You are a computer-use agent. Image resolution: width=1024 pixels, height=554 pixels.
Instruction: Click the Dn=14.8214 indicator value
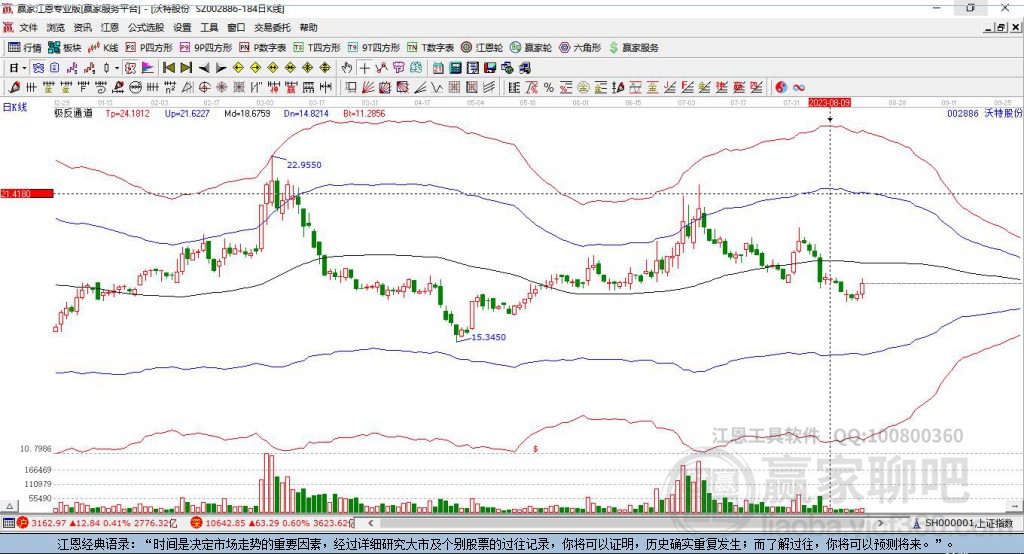point(306,114)
